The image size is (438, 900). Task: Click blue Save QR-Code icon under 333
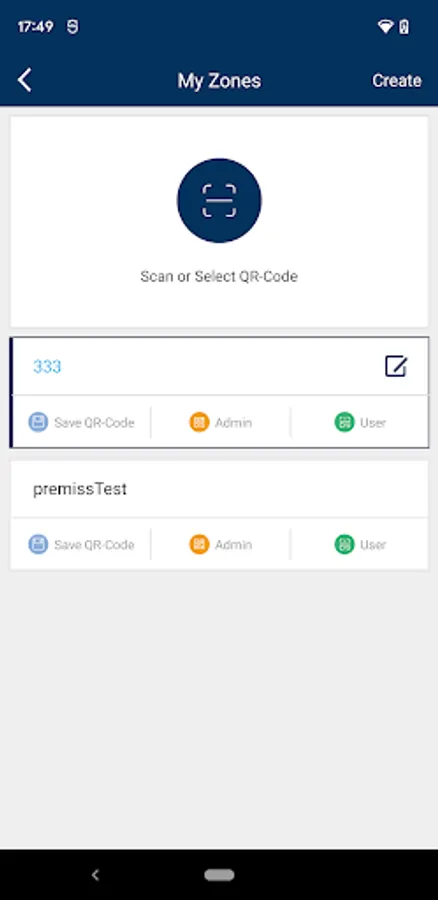pyautogui.click(x=38, y=422)
